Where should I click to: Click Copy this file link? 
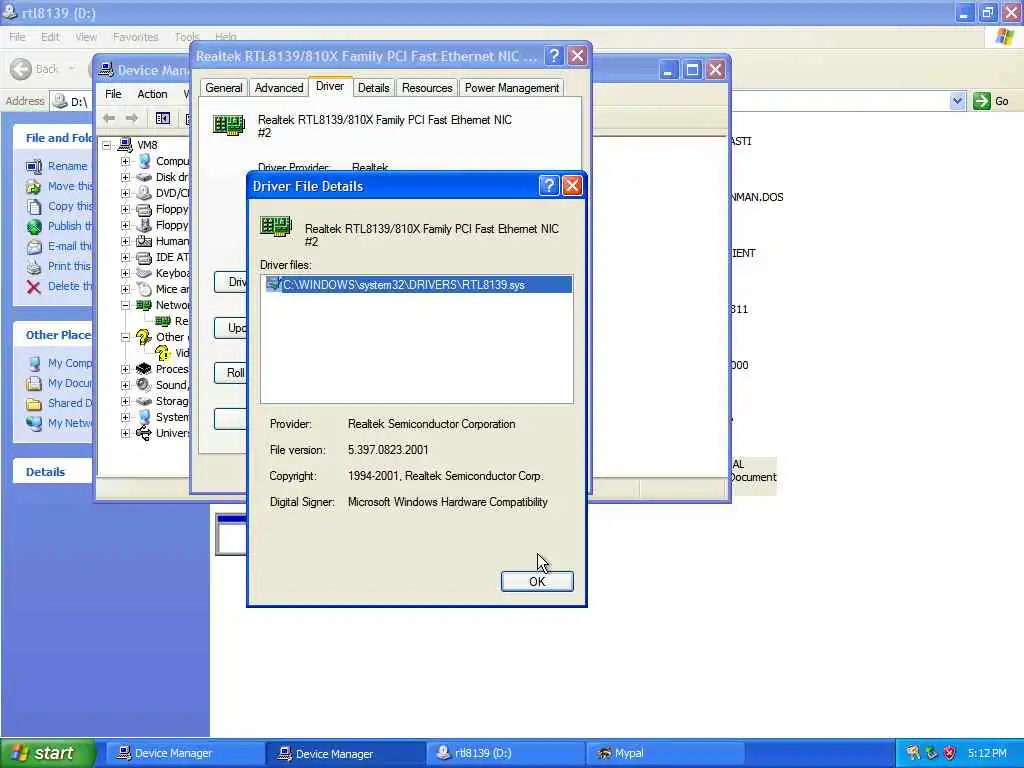click(71, 206)
